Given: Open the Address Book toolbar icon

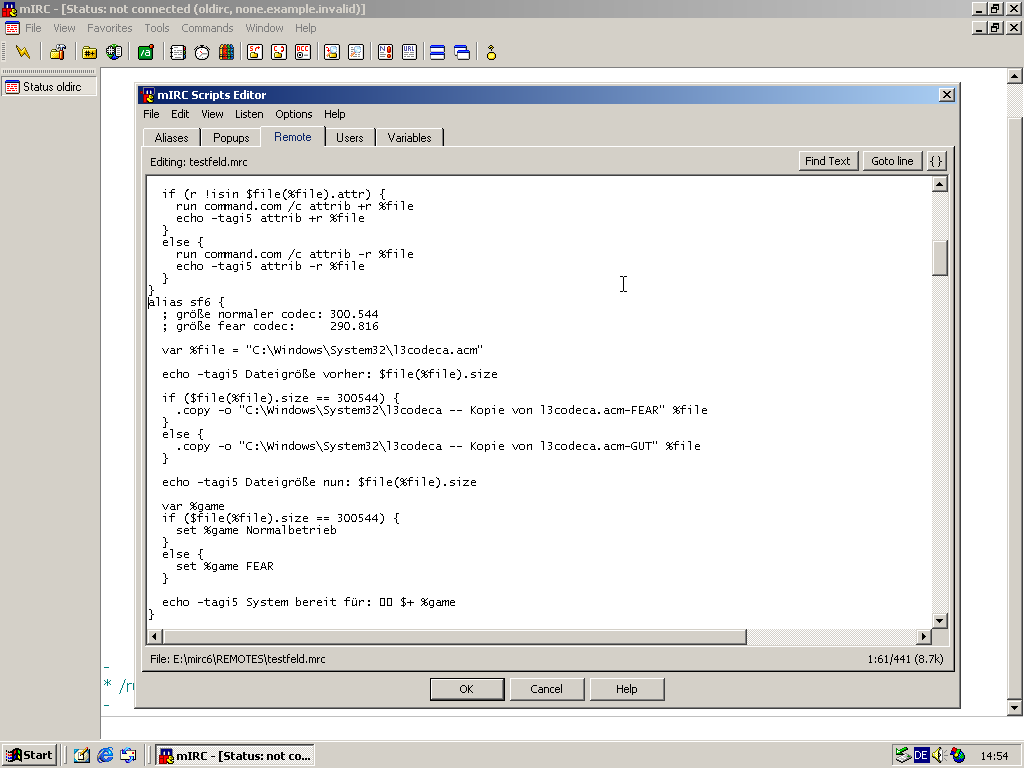Looking at the screenshot, I should tap(178, 52).
